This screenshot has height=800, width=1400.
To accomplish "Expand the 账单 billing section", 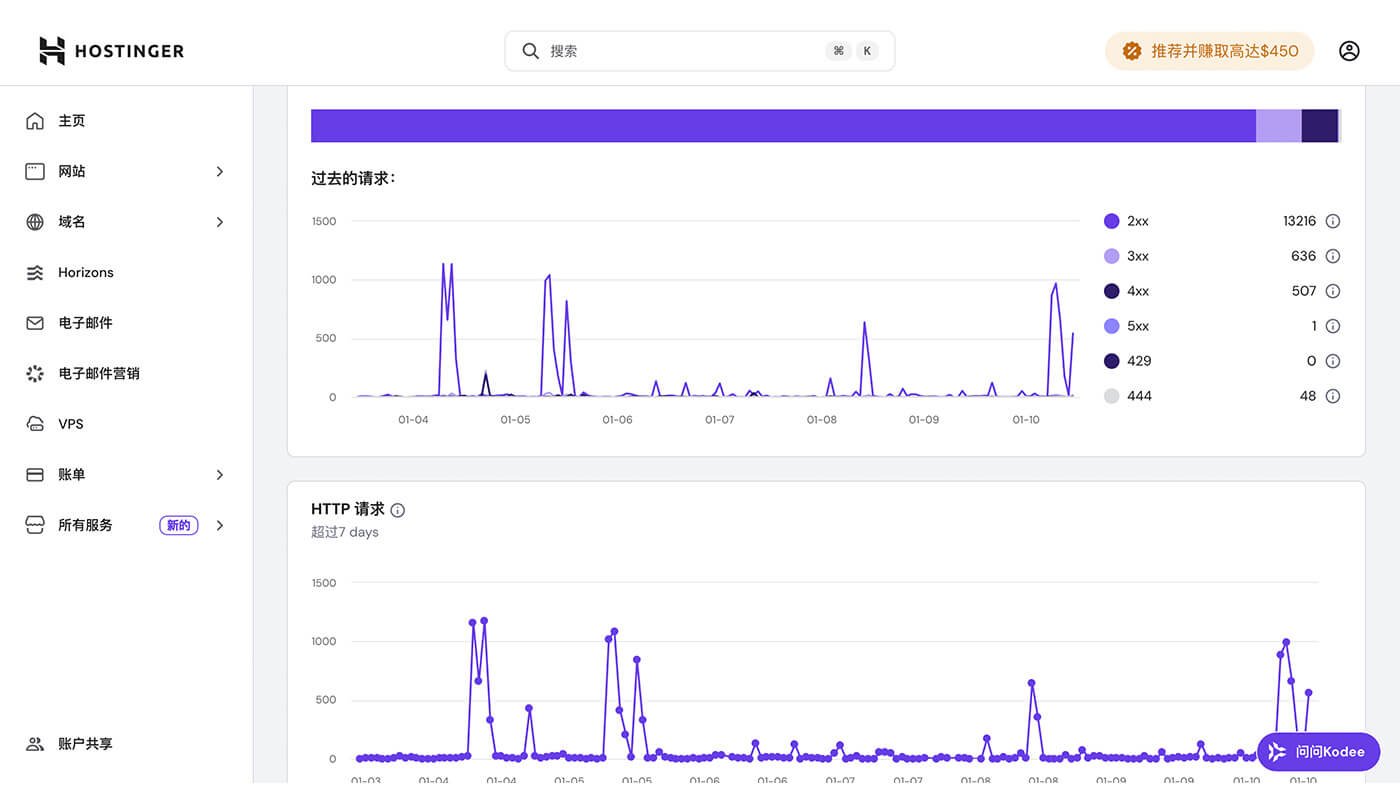I will pos(220,474).
